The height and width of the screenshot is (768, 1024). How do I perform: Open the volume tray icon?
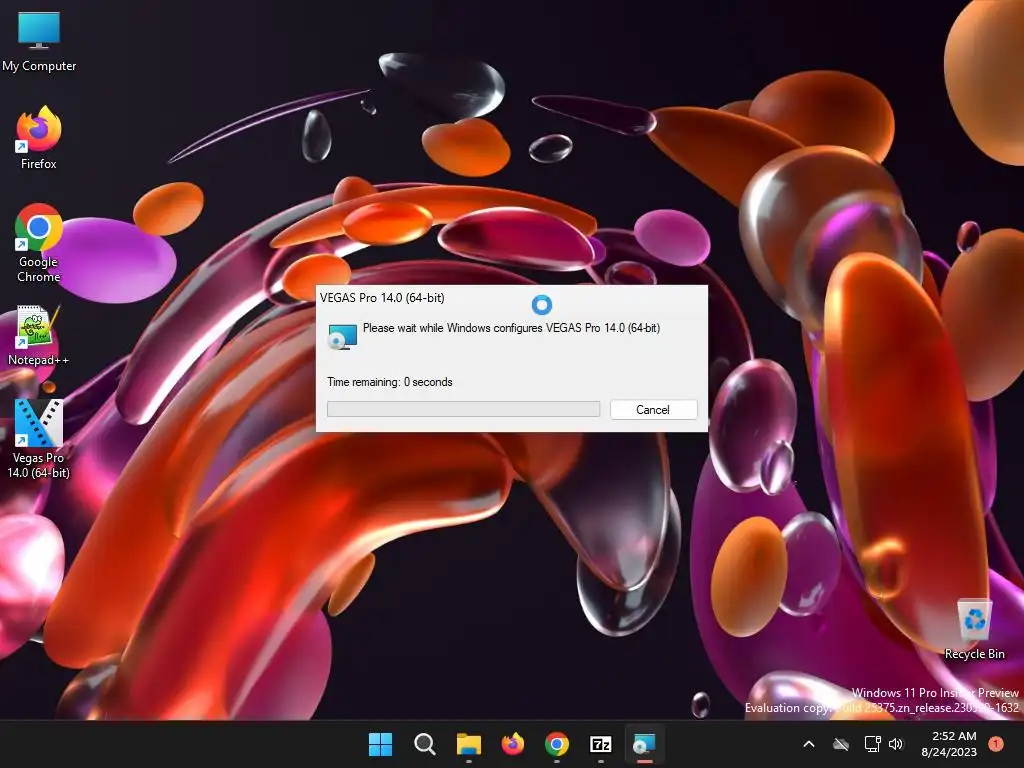coord(896,744)
